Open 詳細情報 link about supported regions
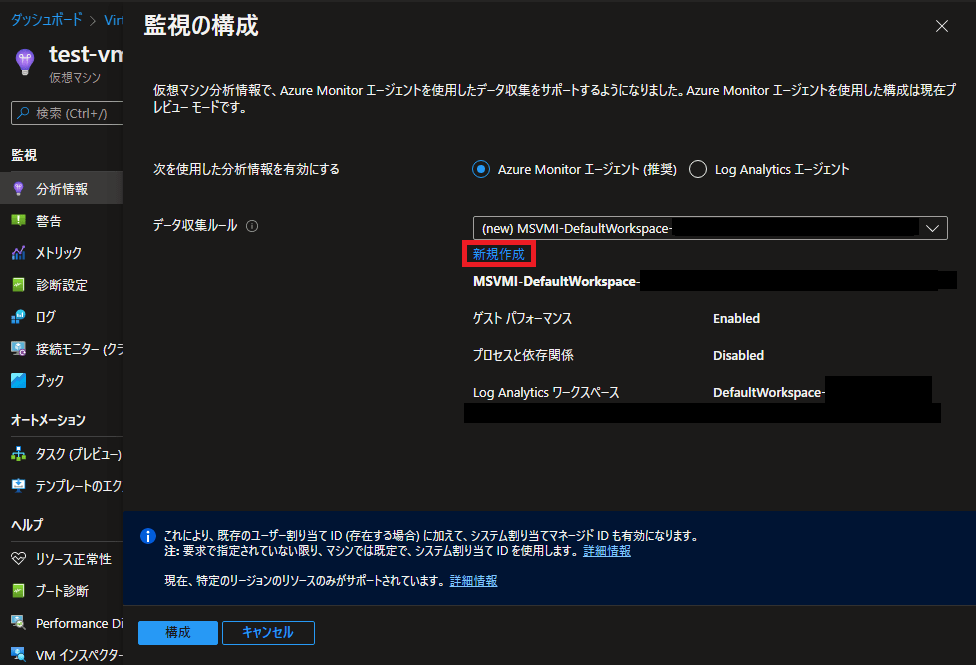Viewport: 976px width, 665px height. click(474, 581)
